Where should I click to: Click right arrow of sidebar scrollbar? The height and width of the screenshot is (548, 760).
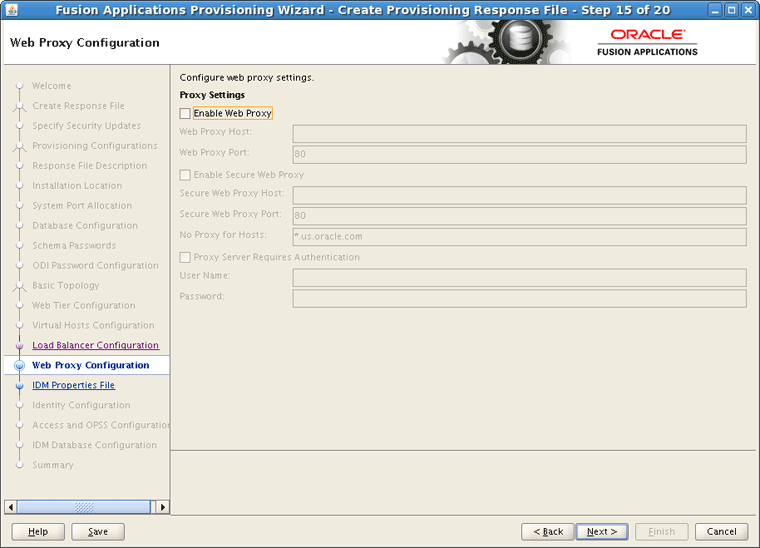tap(163, 507)
